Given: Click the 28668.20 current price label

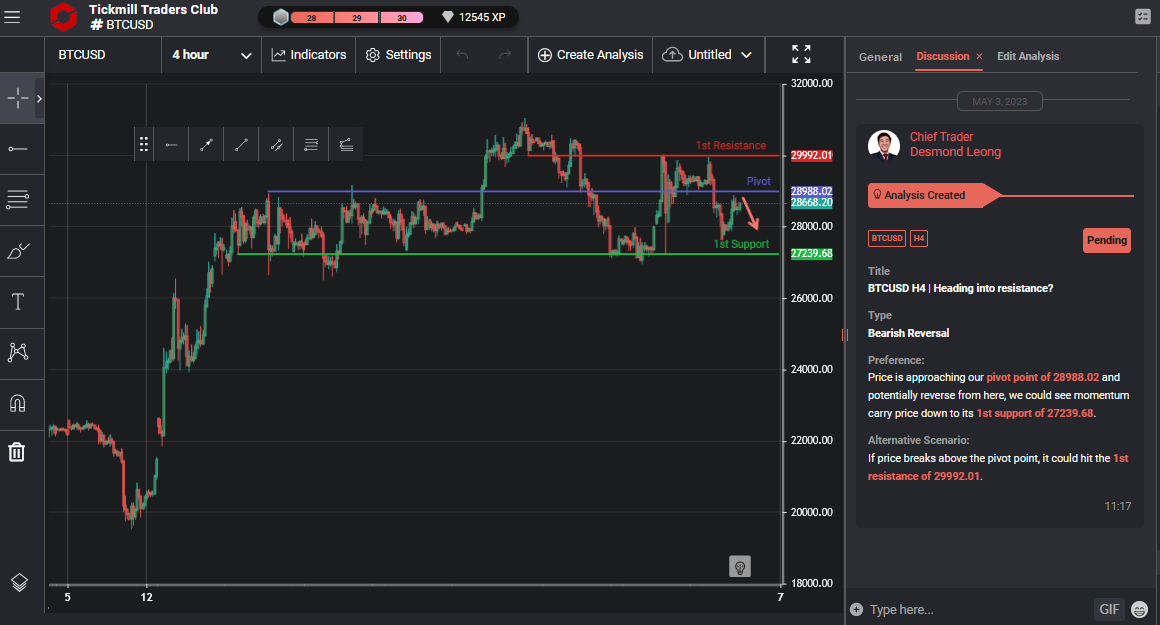Looking at the screenshot, I should pyautogui.click(x=811, y=202).
